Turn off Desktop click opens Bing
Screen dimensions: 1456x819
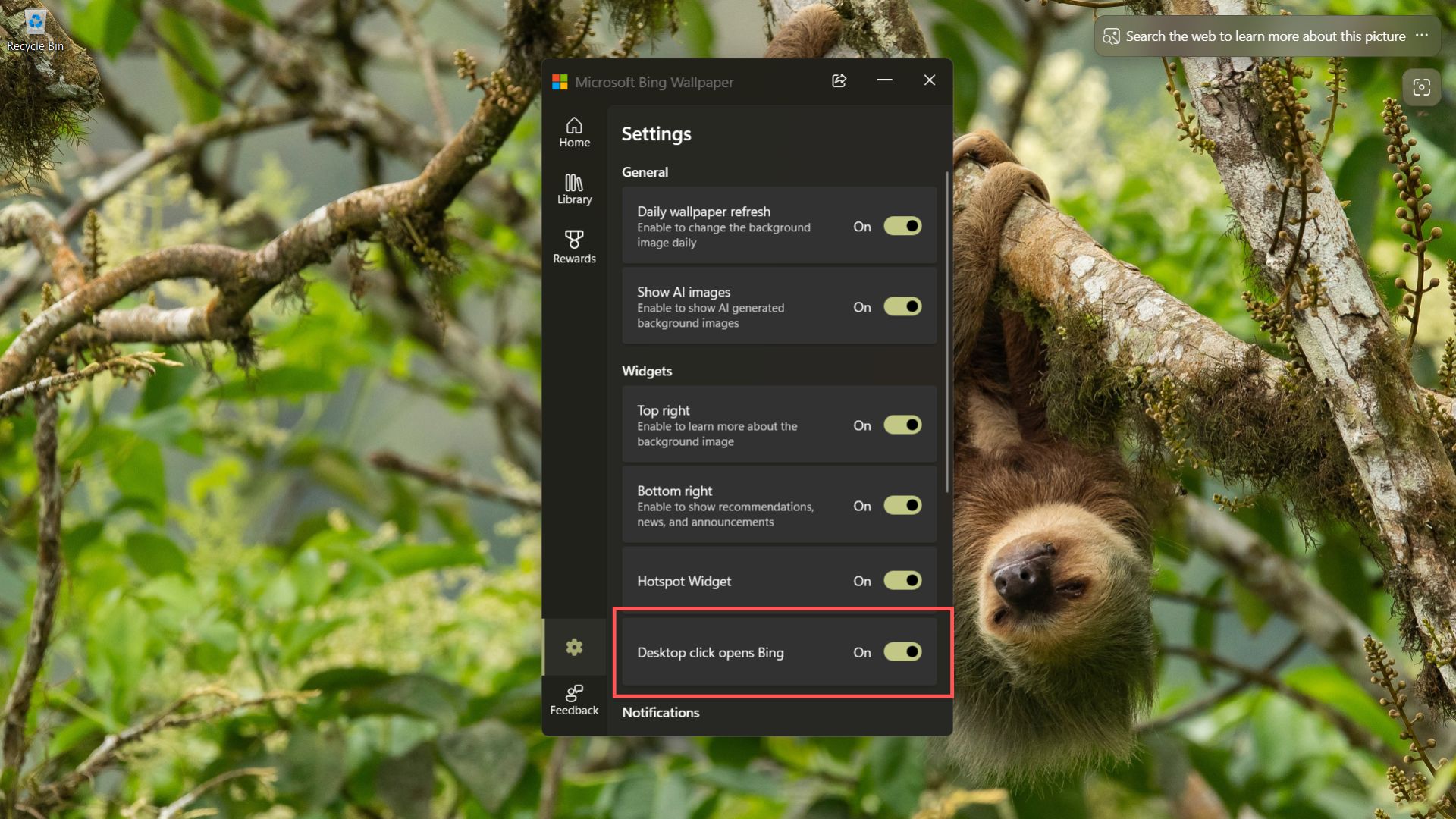click(x=902, y=651)
